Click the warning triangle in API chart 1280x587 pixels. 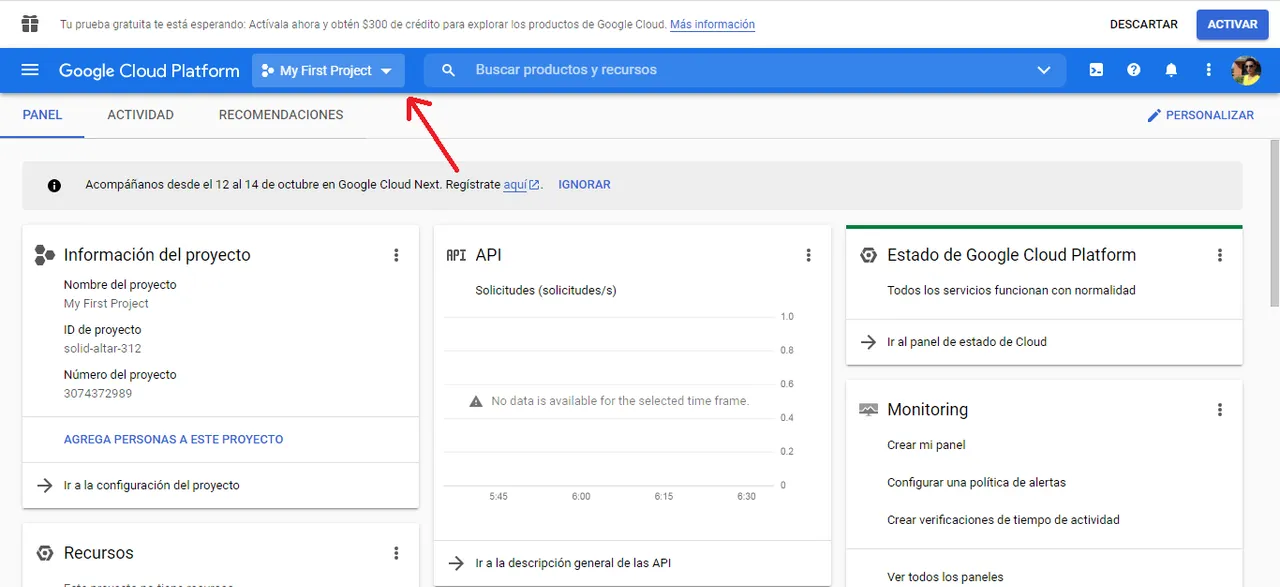[476, 401]
